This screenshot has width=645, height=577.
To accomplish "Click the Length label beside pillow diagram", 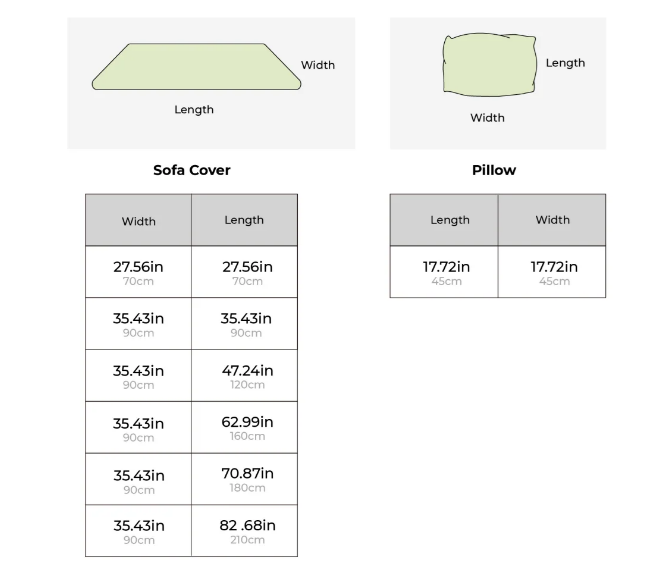I will pos(565,63).
